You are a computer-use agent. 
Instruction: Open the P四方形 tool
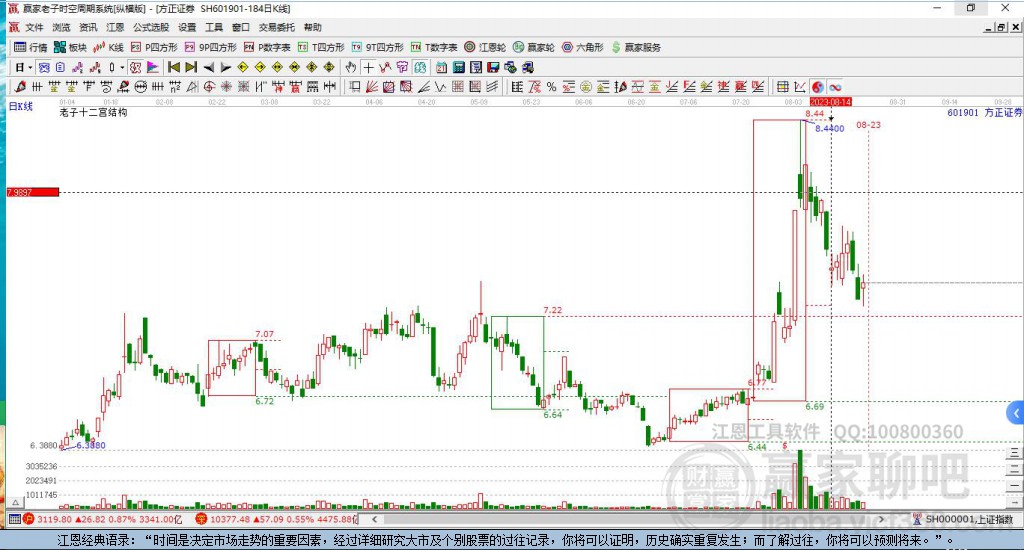[x=154, y=47]
